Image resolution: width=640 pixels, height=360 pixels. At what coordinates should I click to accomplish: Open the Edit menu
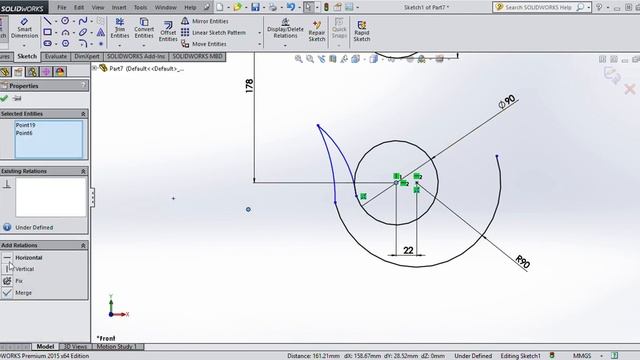[79, 7]
